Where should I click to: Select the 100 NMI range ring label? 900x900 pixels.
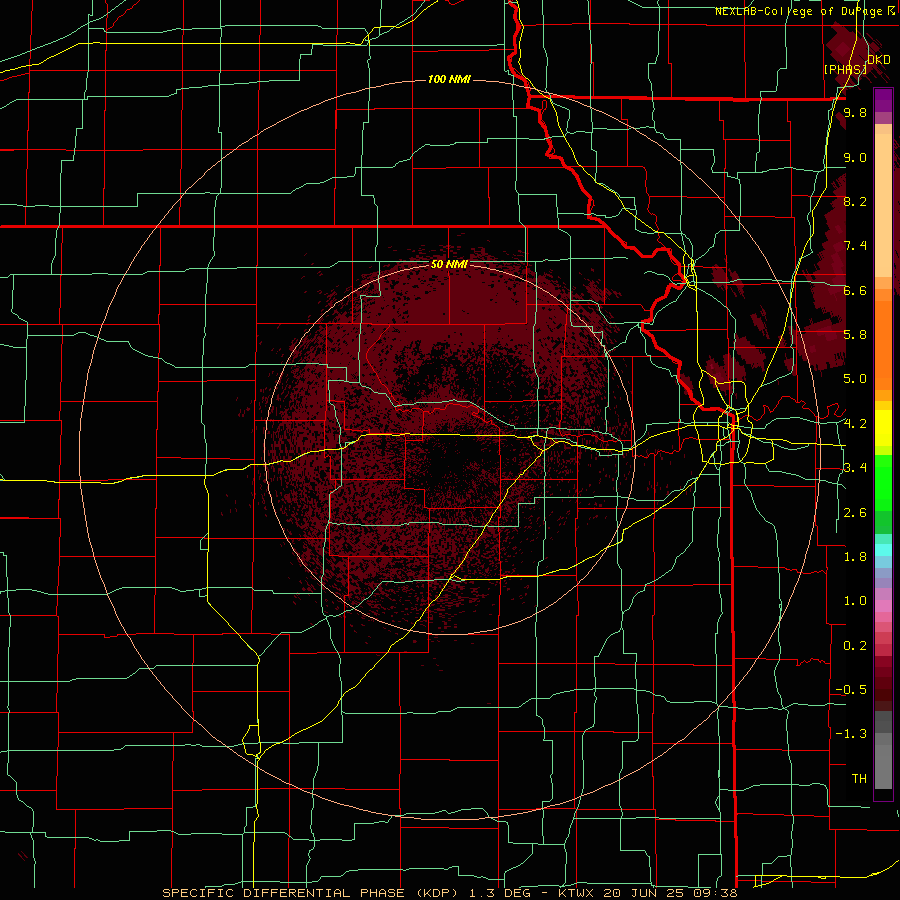point(449,79)
